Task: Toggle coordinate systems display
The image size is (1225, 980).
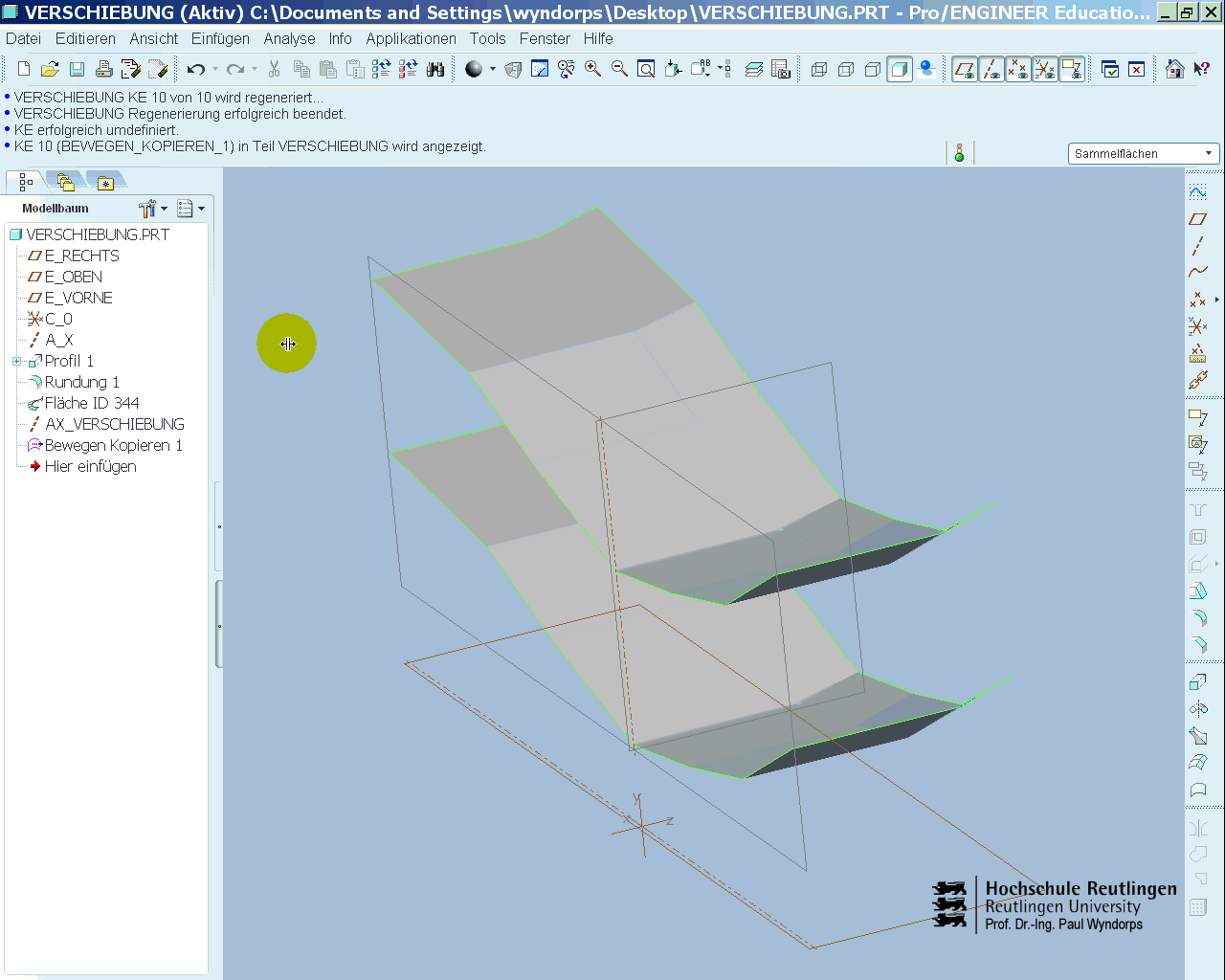Action: (1045, 69)
